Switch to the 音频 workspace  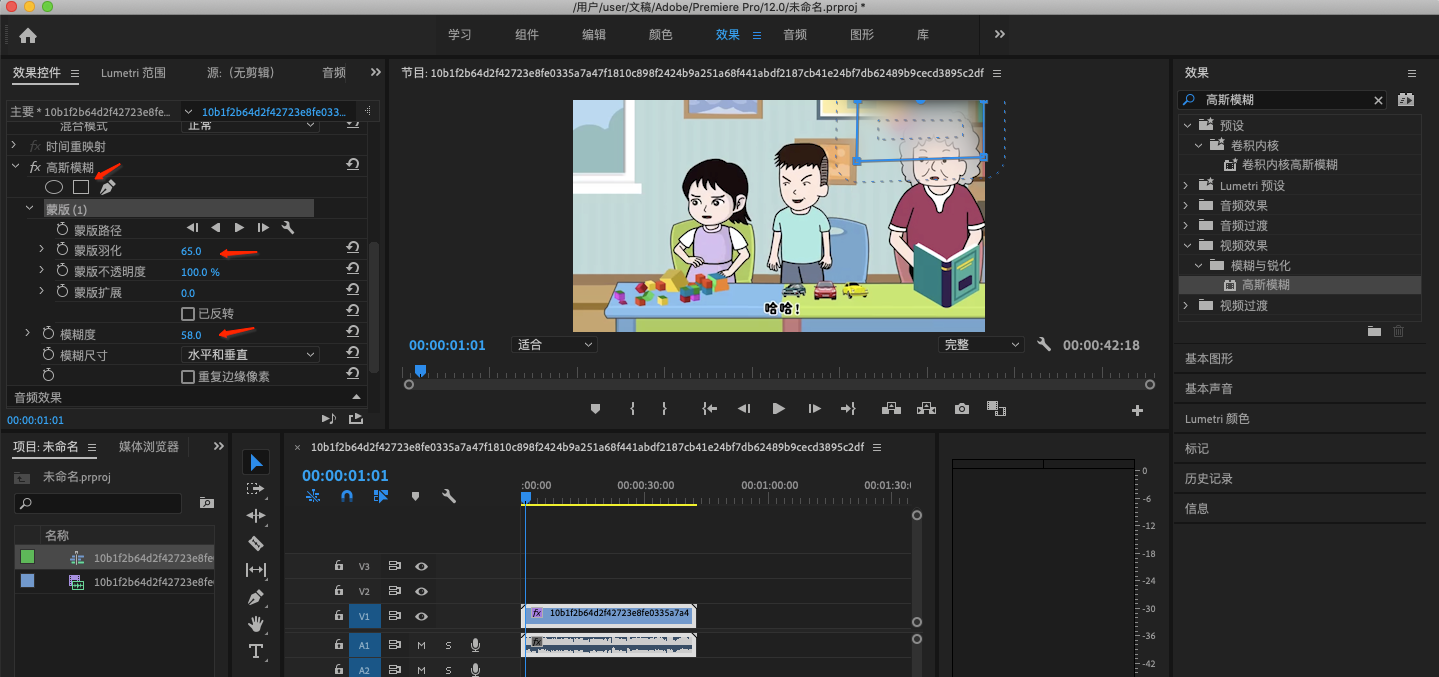coord(795,35)
